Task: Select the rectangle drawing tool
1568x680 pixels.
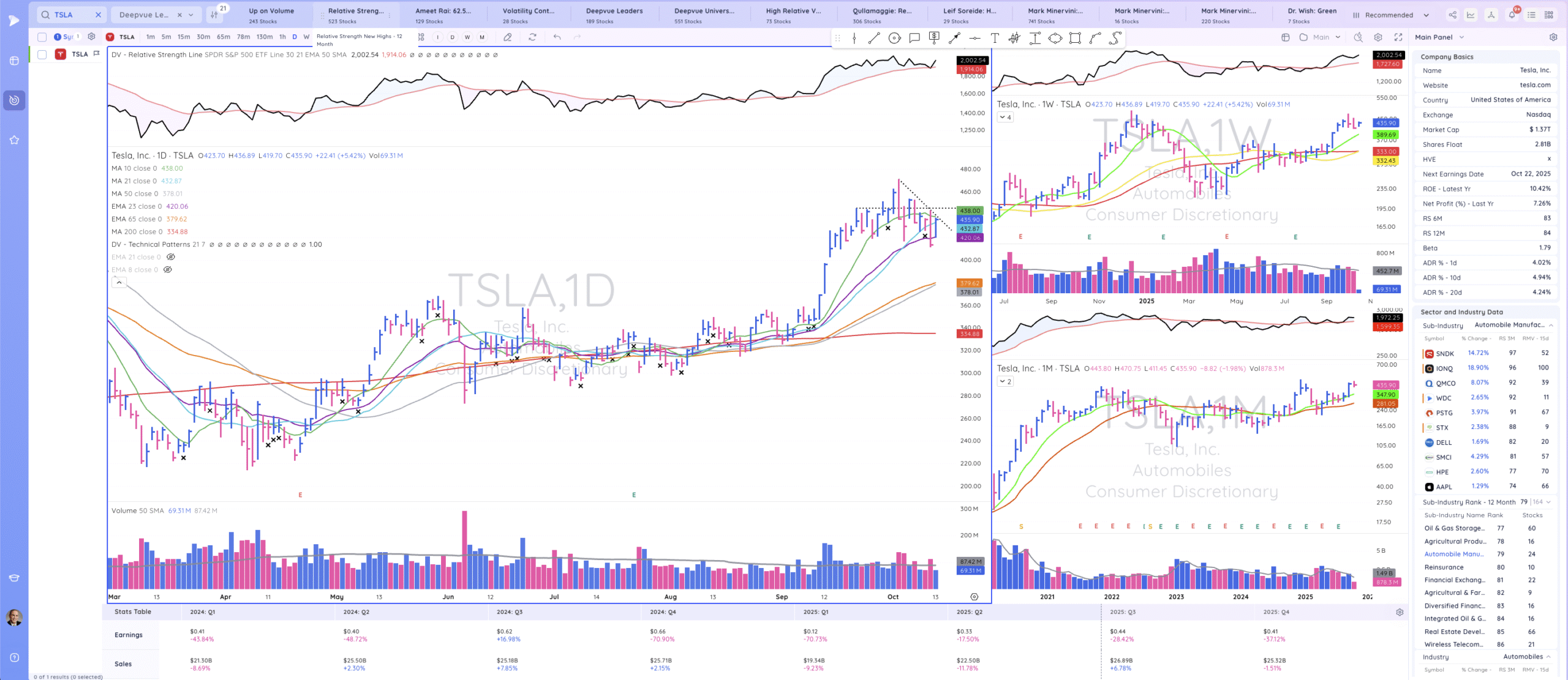Action: (1075, 38)
